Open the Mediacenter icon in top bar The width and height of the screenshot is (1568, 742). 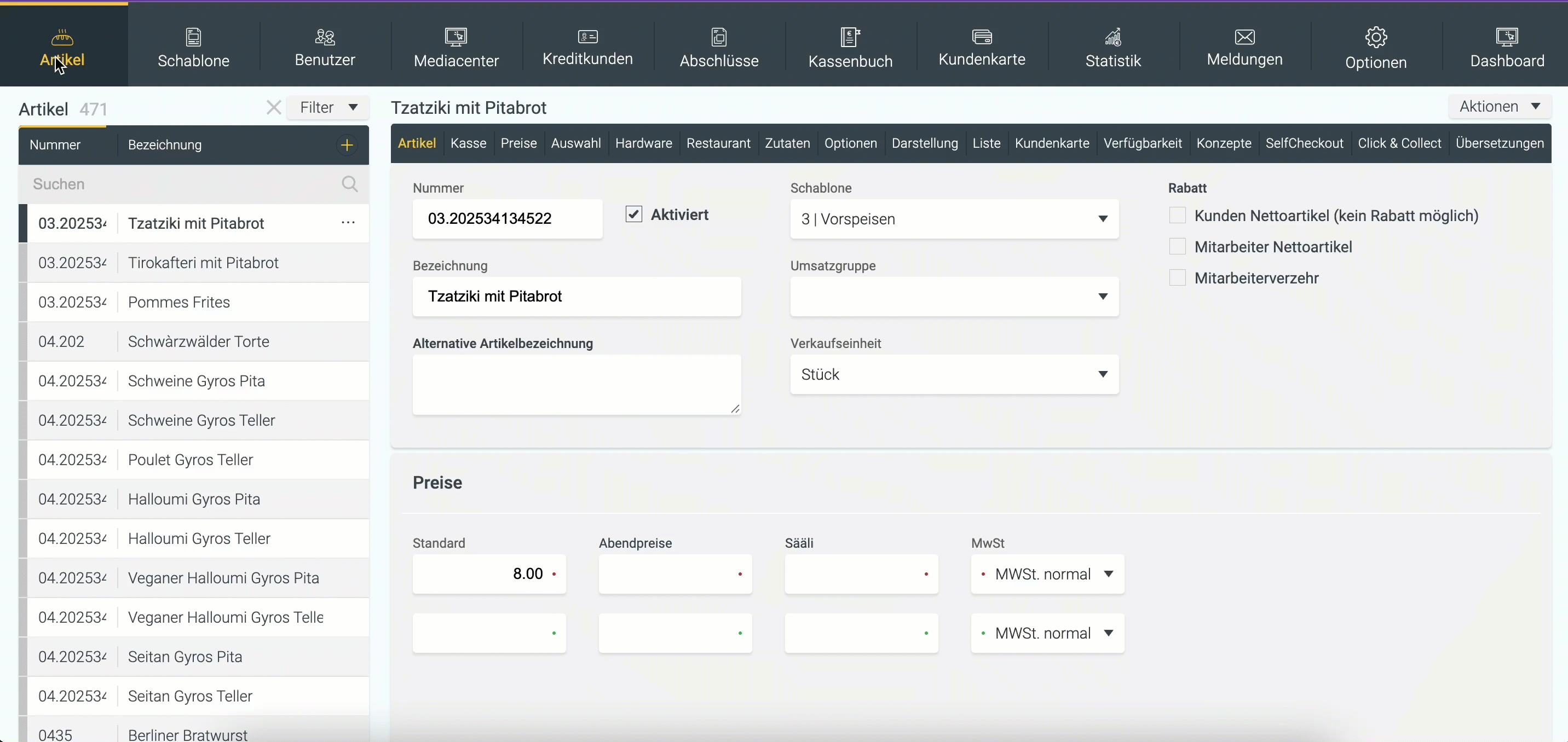coord(456,37)
